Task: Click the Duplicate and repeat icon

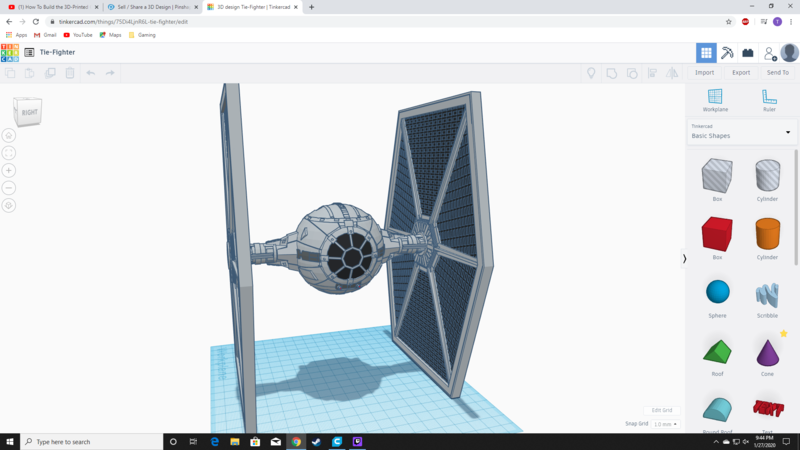Action: coord(50,73)
